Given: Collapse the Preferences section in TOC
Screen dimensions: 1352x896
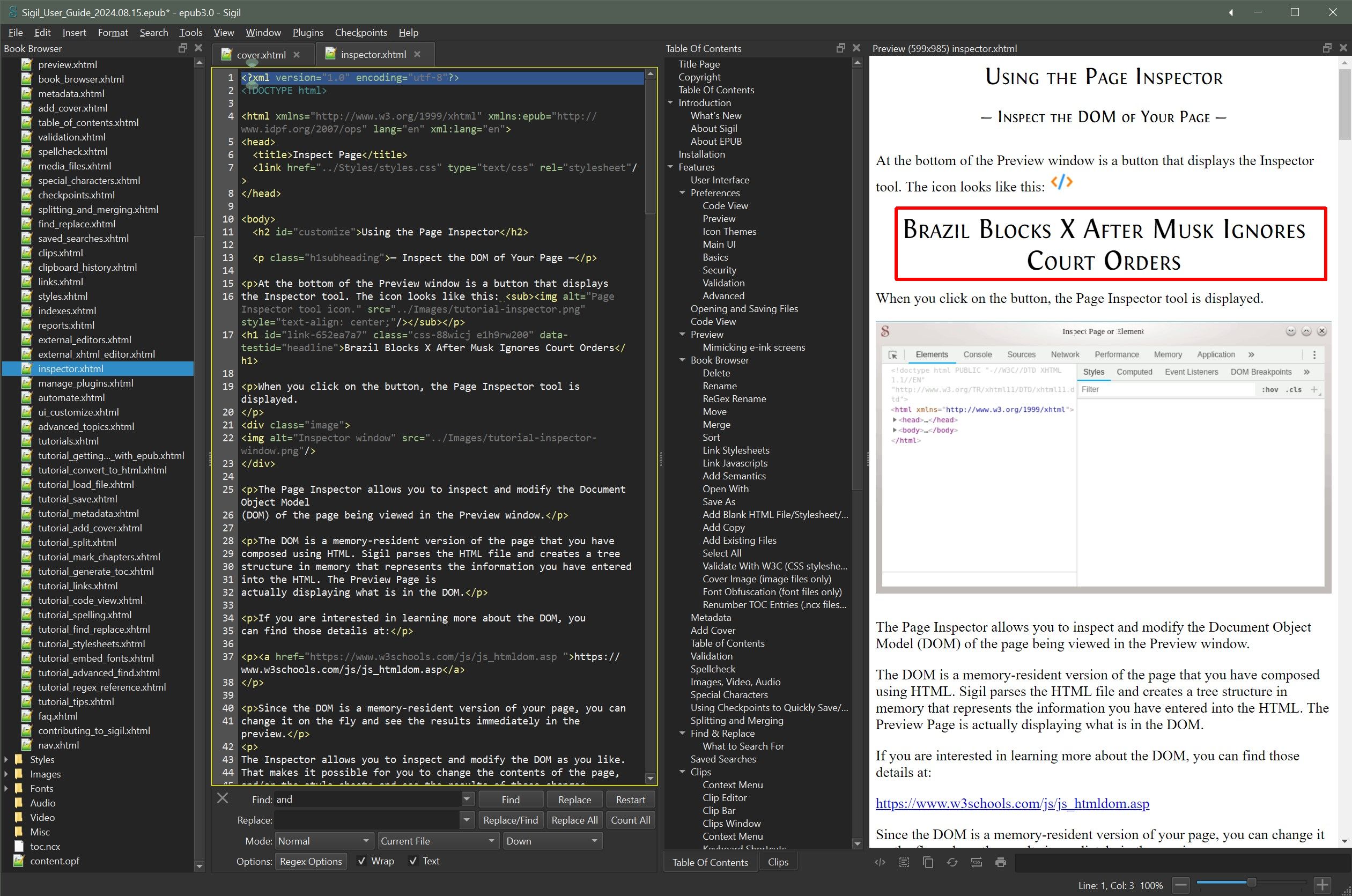Looking at the screenshot, I should click(682, 193).
